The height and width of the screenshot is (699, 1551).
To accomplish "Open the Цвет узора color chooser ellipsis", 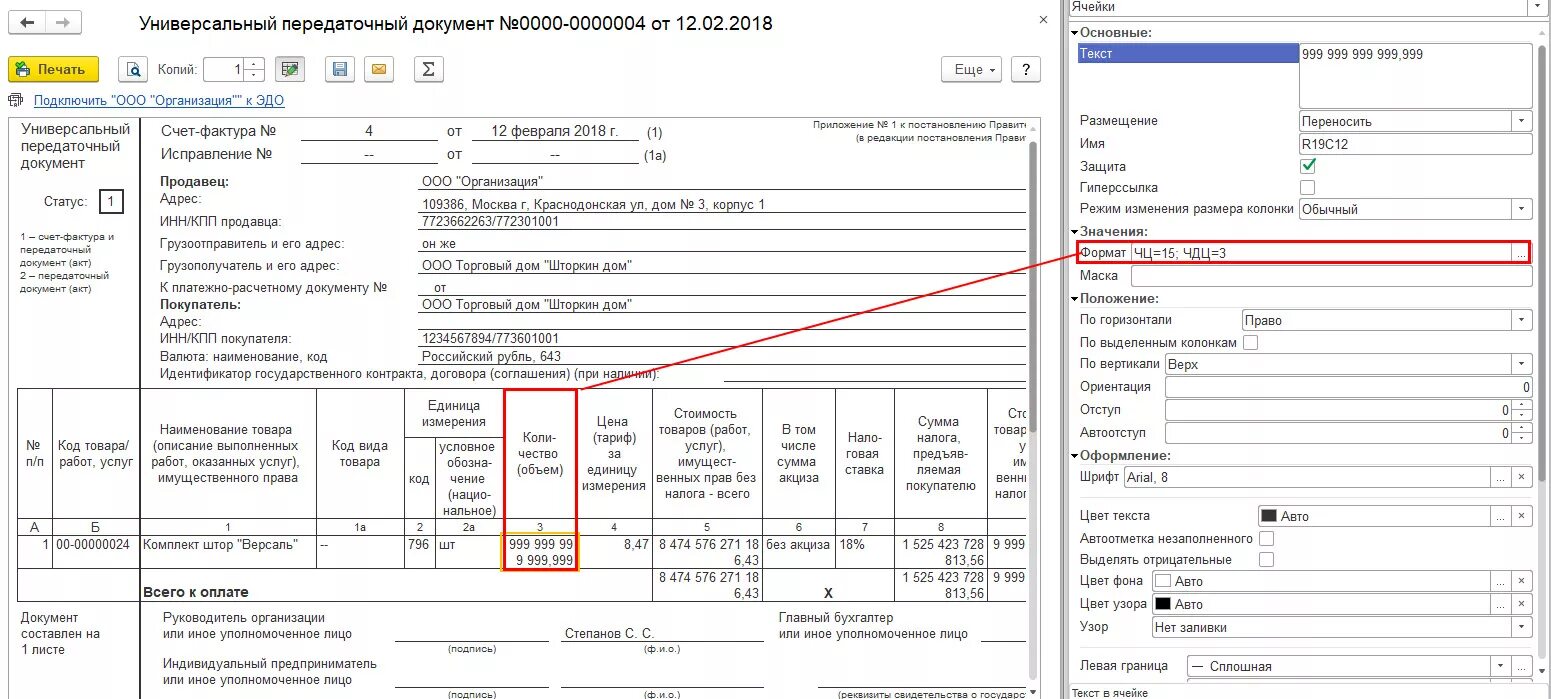I will (x=1500, y=604).
